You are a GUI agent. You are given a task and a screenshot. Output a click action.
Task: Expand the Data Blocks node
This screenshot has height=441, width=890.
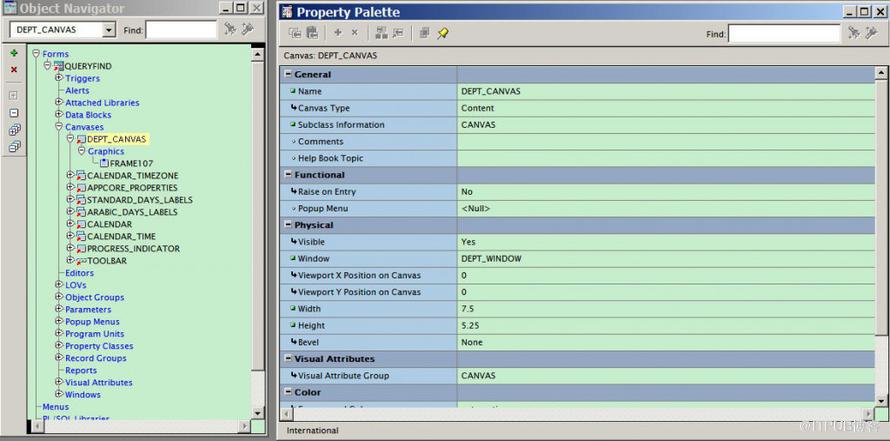(x=59, y=115)
